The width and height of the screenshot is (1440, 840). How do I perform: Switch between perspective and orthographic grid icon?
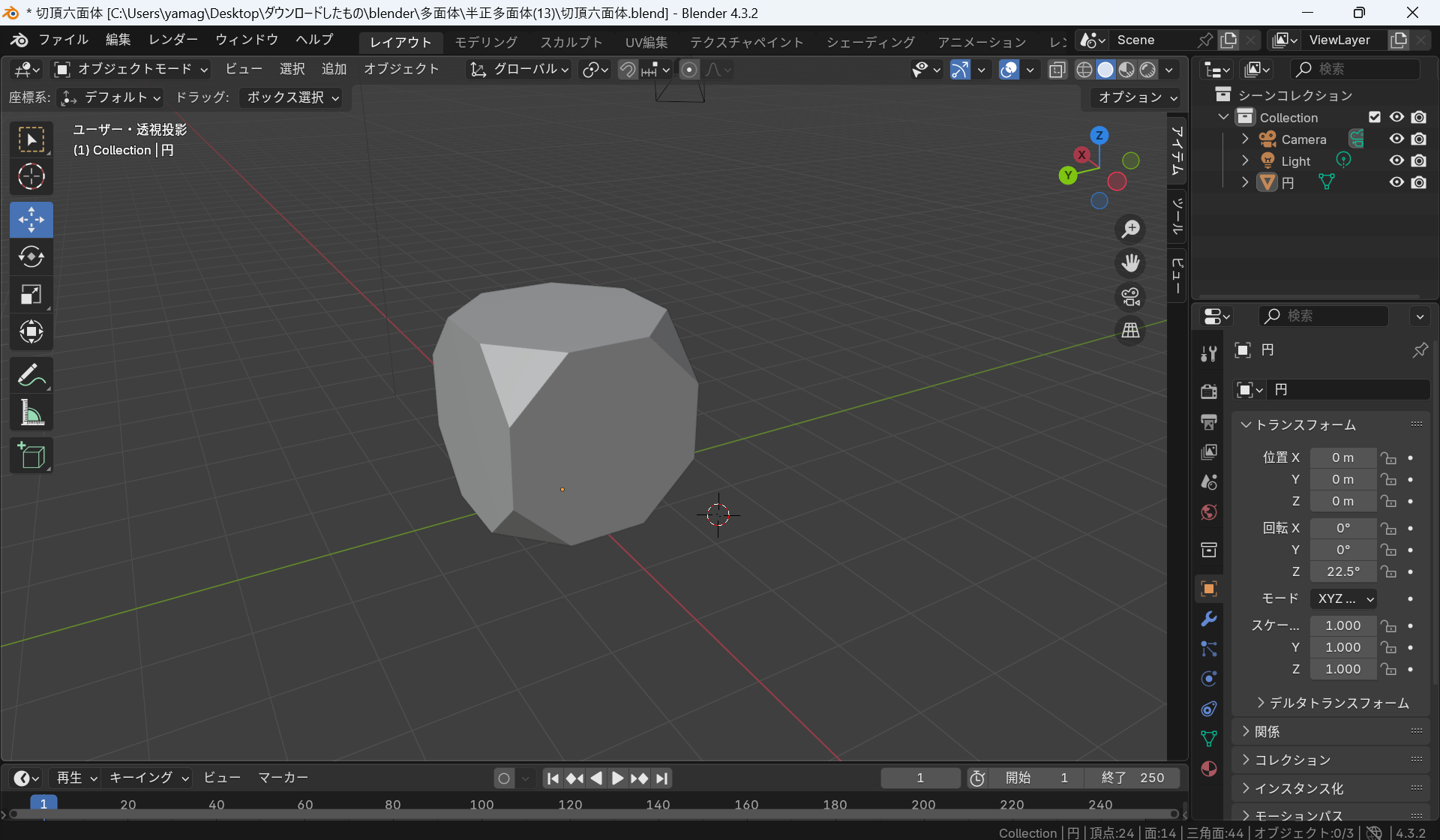(1130, 331)
